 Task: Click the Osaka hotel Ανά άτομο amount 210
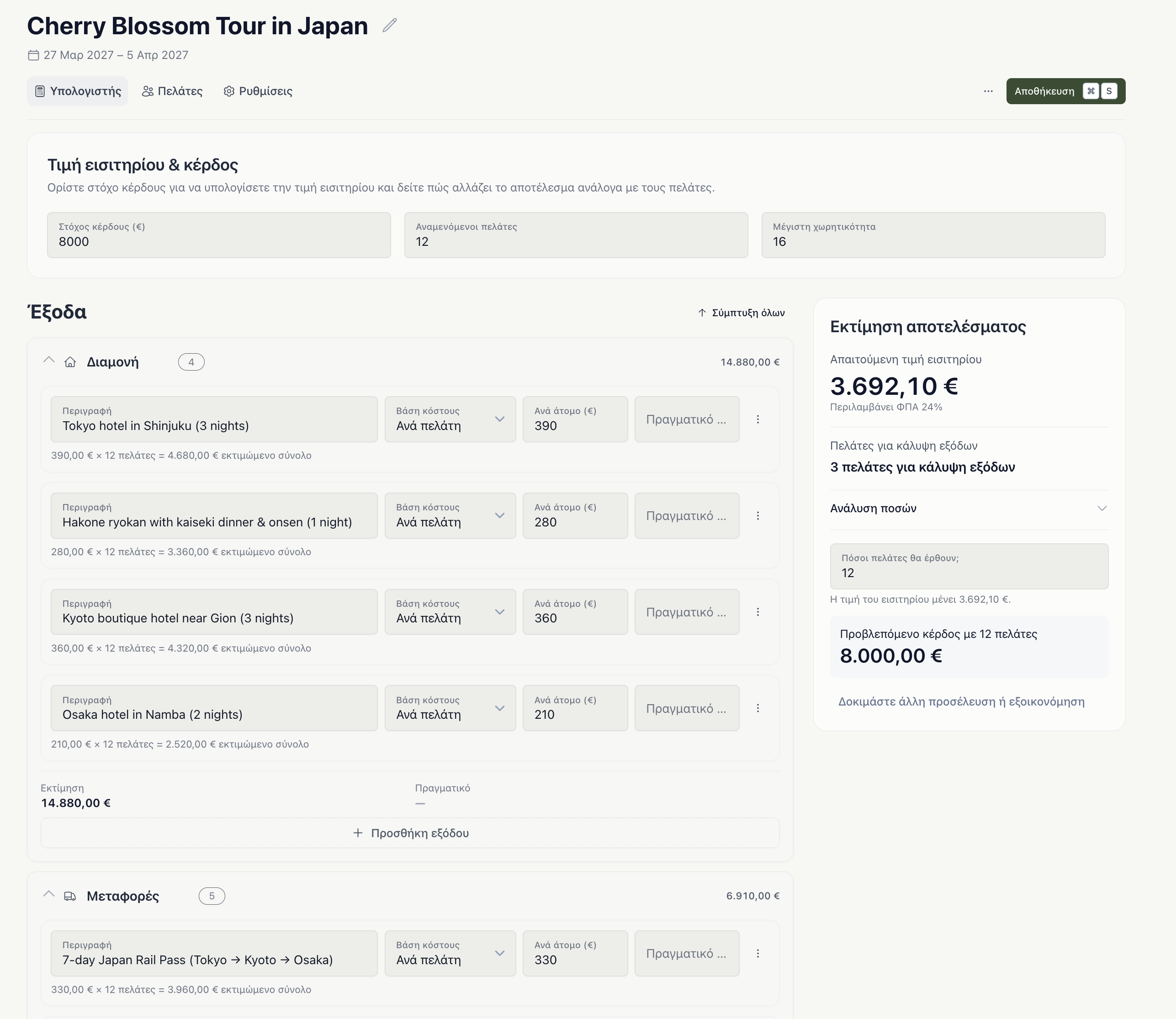tap(575, 708)
